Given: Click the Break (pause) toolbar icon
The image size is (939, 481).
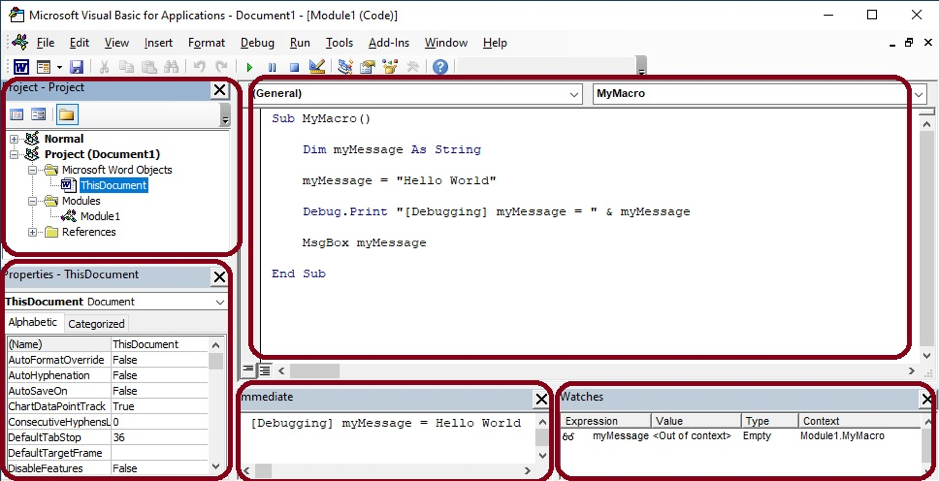Looking at the screenshot, I should 272,67.
